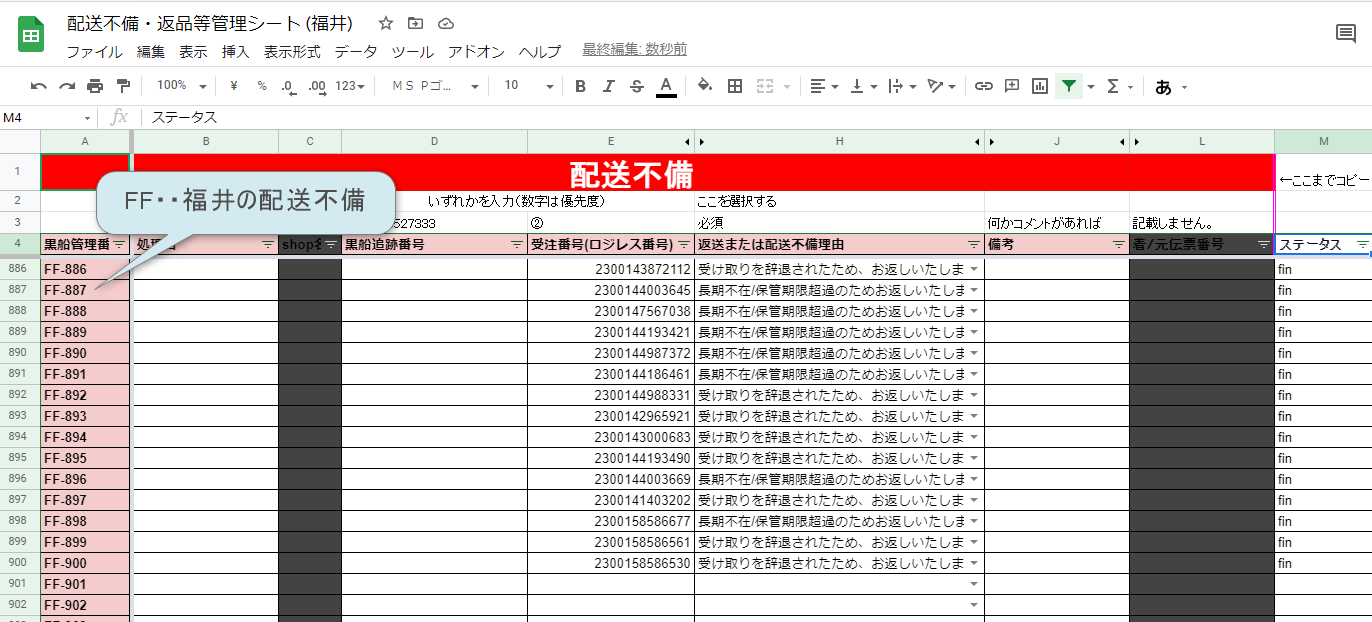Open filter on 備考 column header
The height and width of the screenshot is (622, 1372).
(1118, 245)
